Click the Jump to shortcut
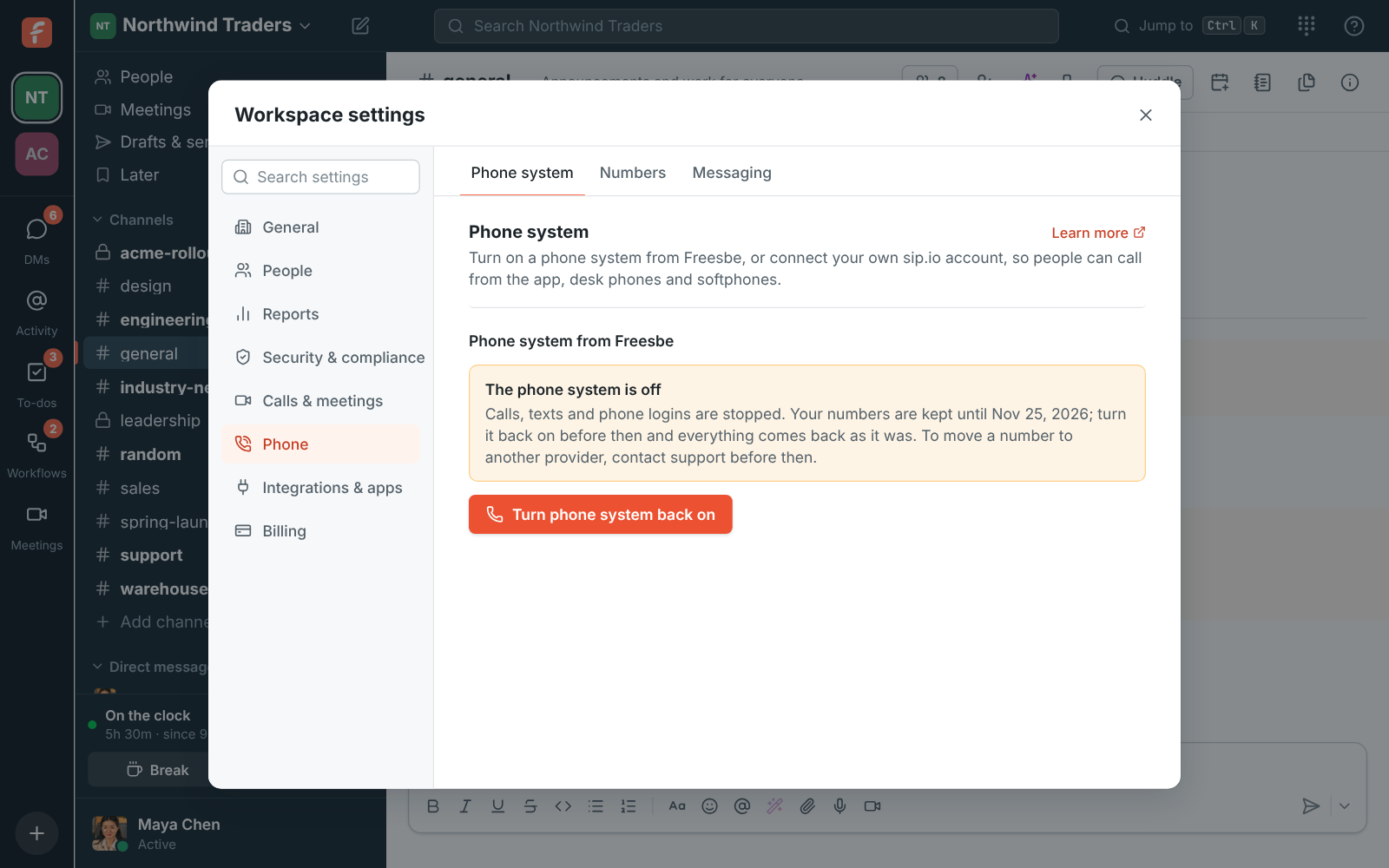1389x868 pixels. coord(1189,26)
